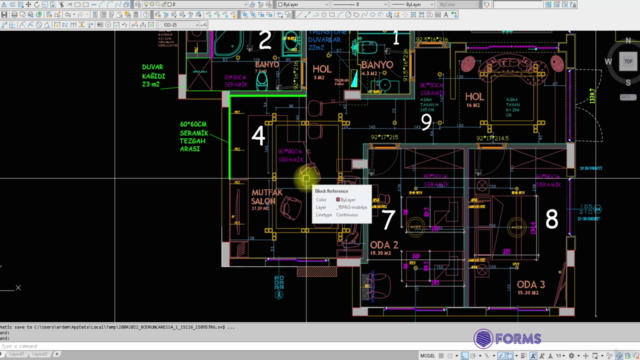Click the Tolerance dimension icon
This screenshot has height=360, width=640.
[x=100, y=25]
